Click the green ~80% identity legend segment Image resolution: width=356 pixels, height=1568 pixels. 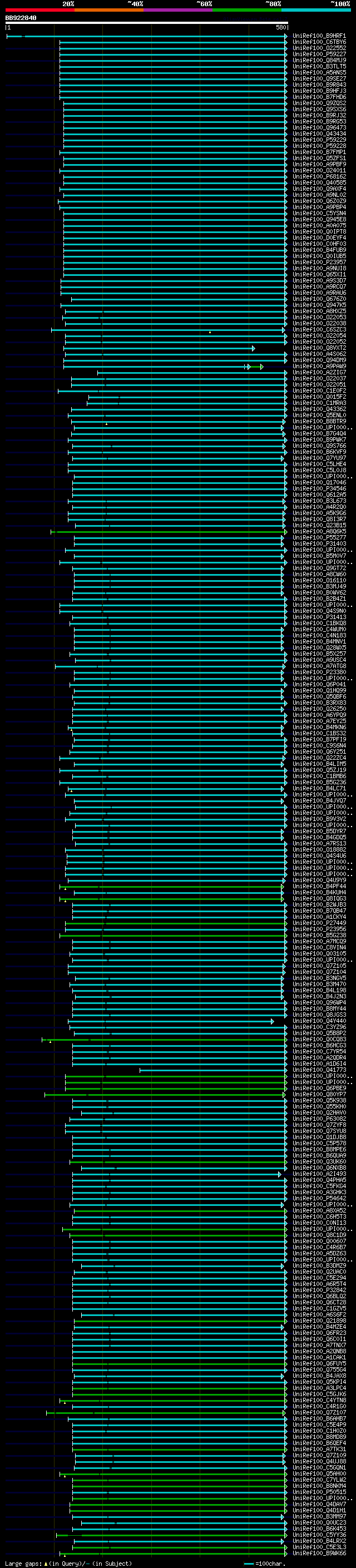[x=247, y=10]
